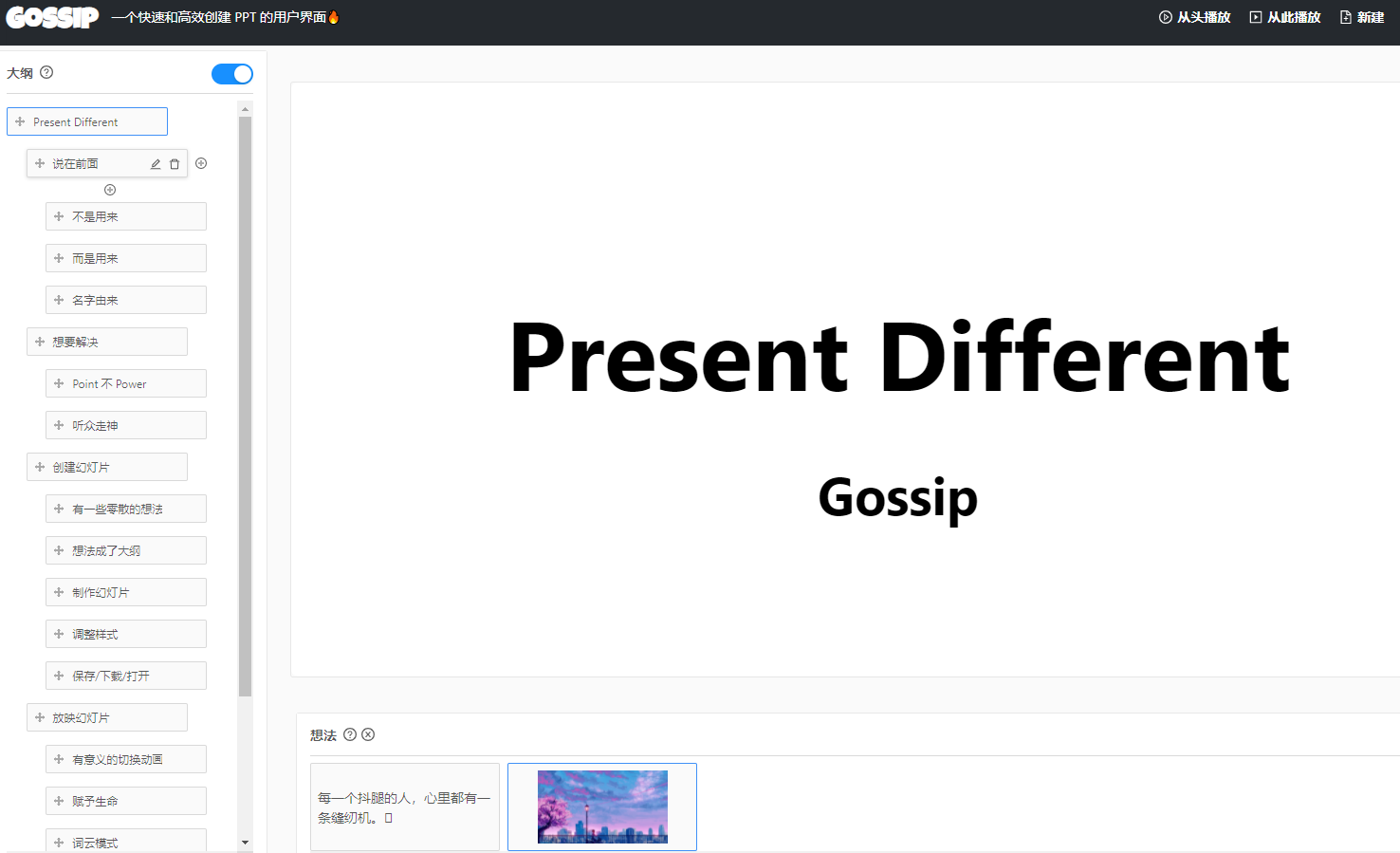Add child node below 说在前面
1400x853 pixels.
(110, 190)
